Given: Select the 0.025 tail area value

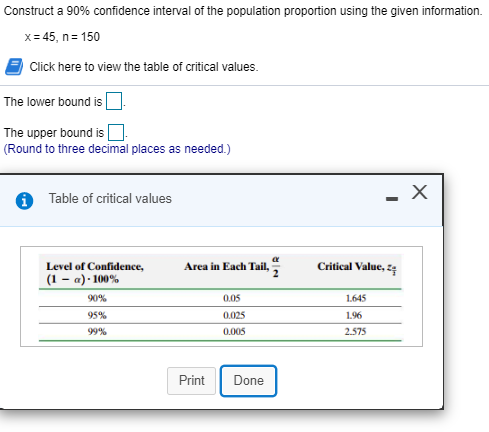Looking at the screenshot, I should pyautogui.click(x=234, y=315).
